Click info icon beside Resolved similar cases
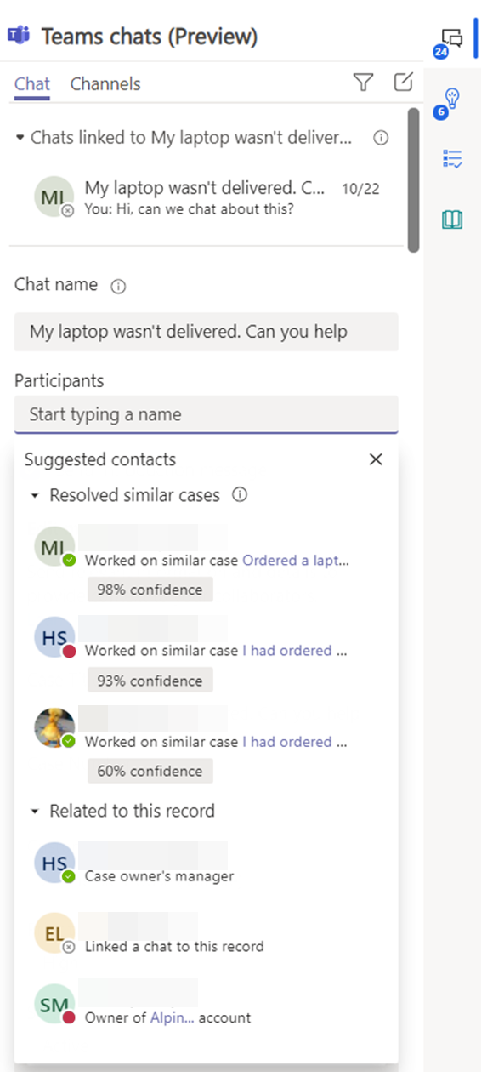This screenshot has width=487, height=1077. click(x=239, y=495)
